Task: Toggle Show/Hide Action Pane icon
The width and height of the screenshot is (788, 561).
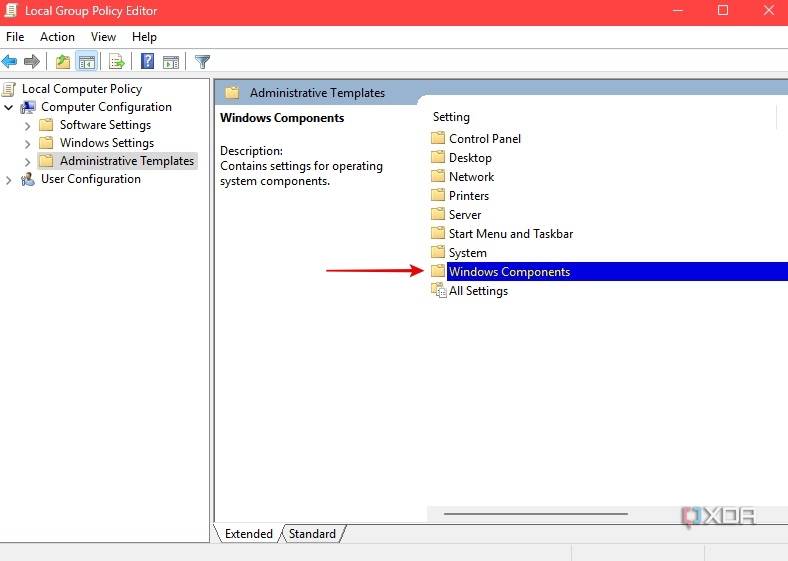Action: pyautogui.click(x=171, y=62)
